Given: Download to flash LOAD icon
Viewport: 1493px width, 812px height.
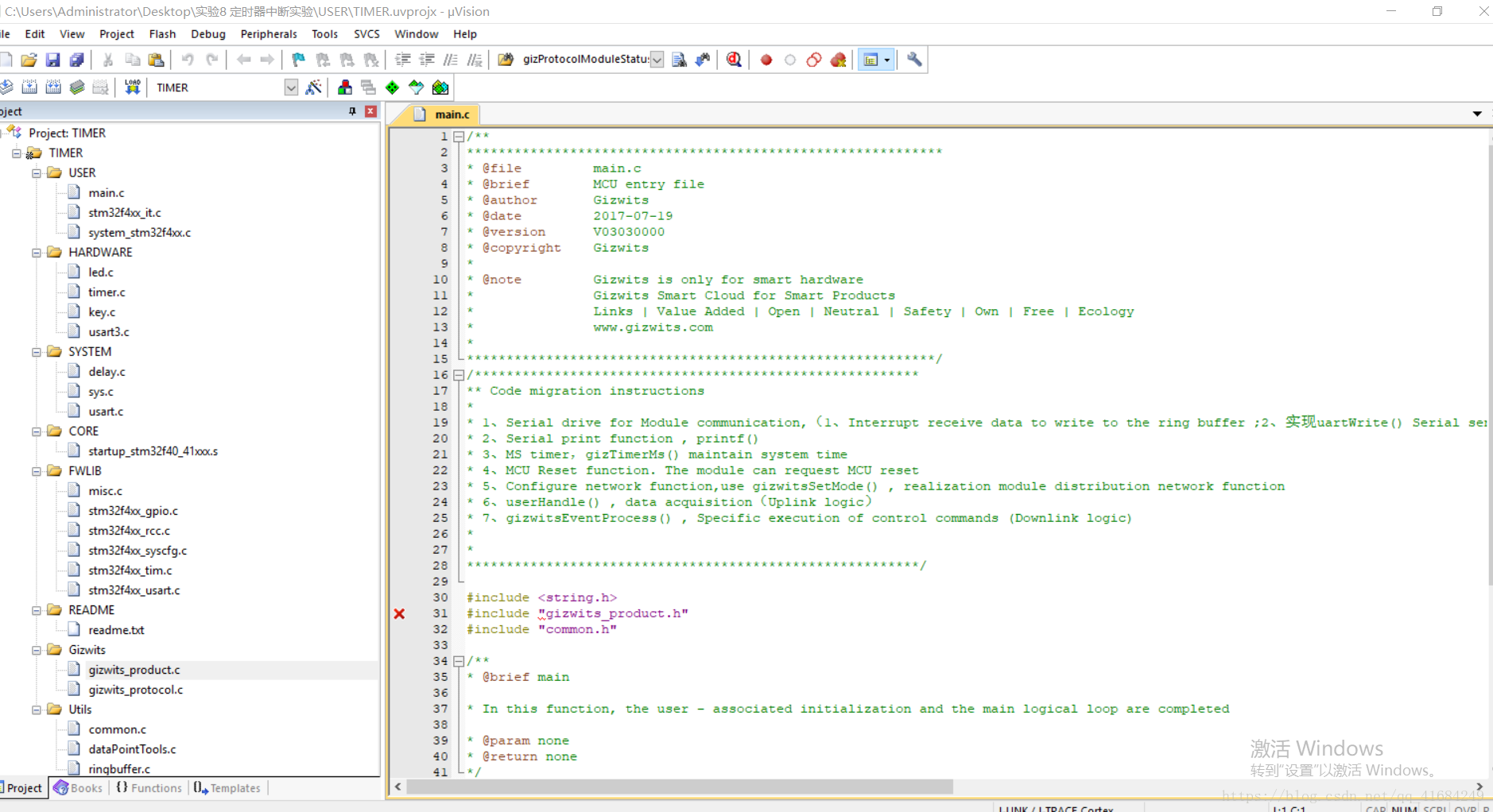Looking at the screenshot, I should pos(132,87).
